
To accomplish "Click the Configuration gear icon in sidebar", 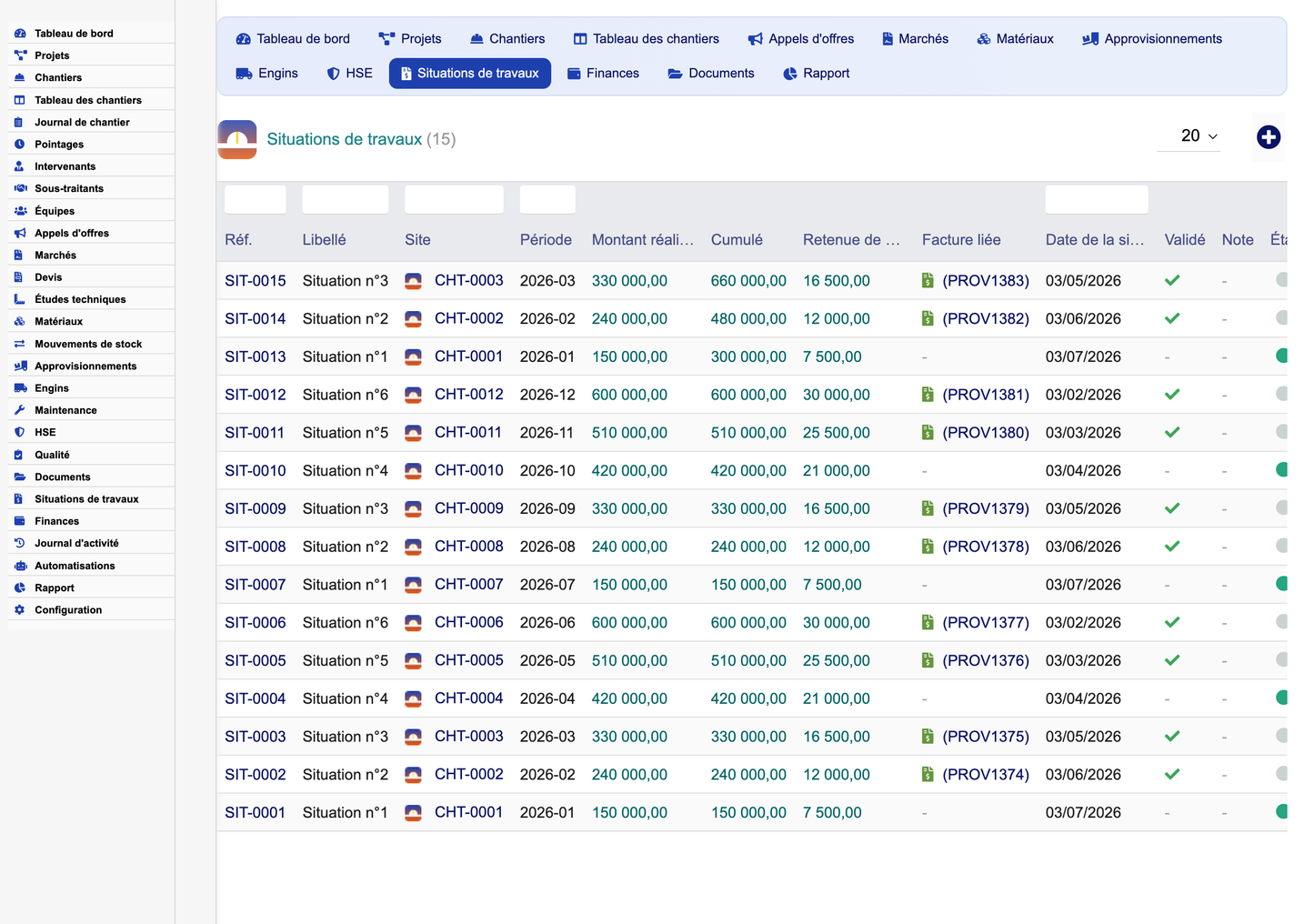I will point(19,610).
